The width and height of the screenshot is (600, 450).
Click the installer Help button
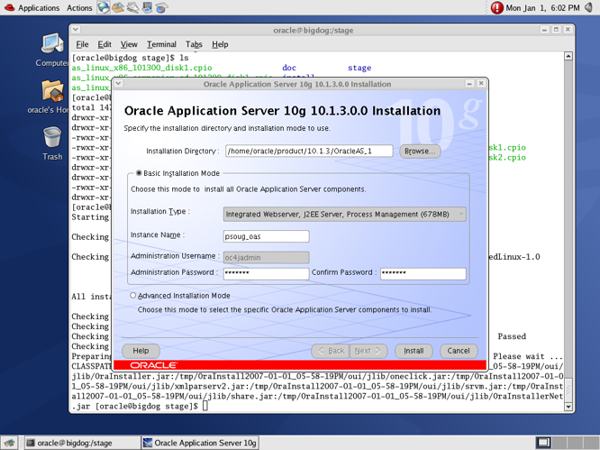pos(141,351)
